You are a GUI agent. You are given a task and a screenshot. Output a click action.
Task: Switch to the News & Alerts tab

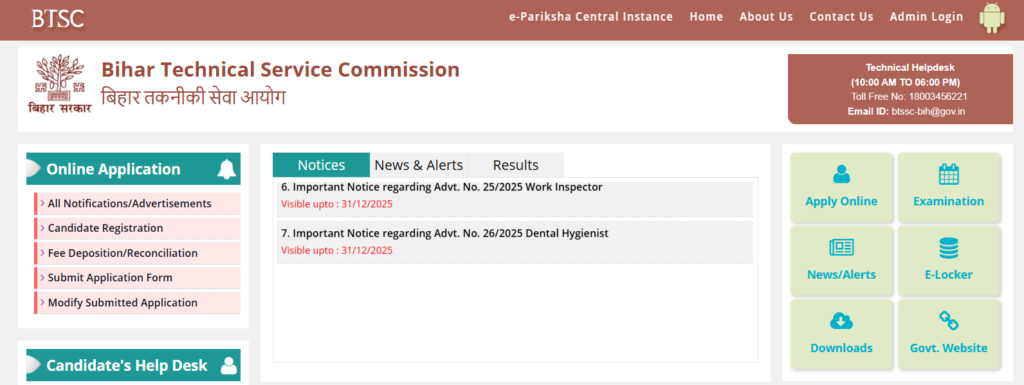419,165
